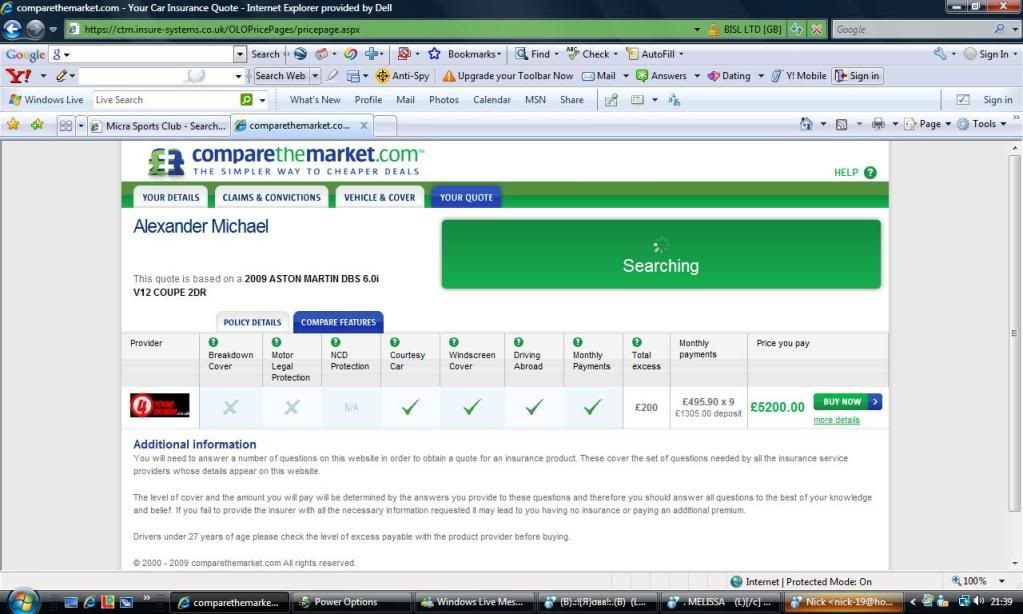This screenshot has height=614, width=1023.
Task: Open Google toolbar Bookmarks star
Action: (x=435, y=54)
